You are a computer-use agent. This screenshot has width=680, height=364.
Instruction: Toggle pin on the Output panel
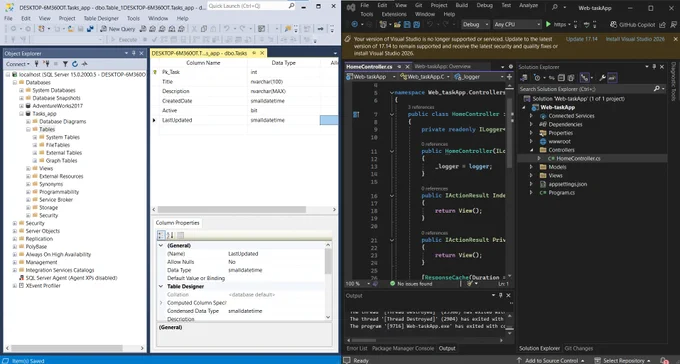pos(500,295)
